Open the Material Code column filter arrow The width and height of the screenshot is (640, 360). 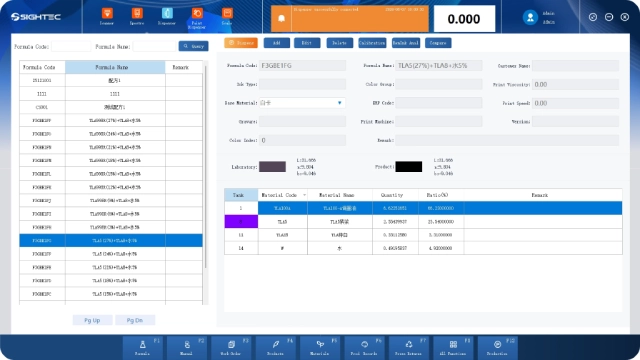(x=304, y=195)
